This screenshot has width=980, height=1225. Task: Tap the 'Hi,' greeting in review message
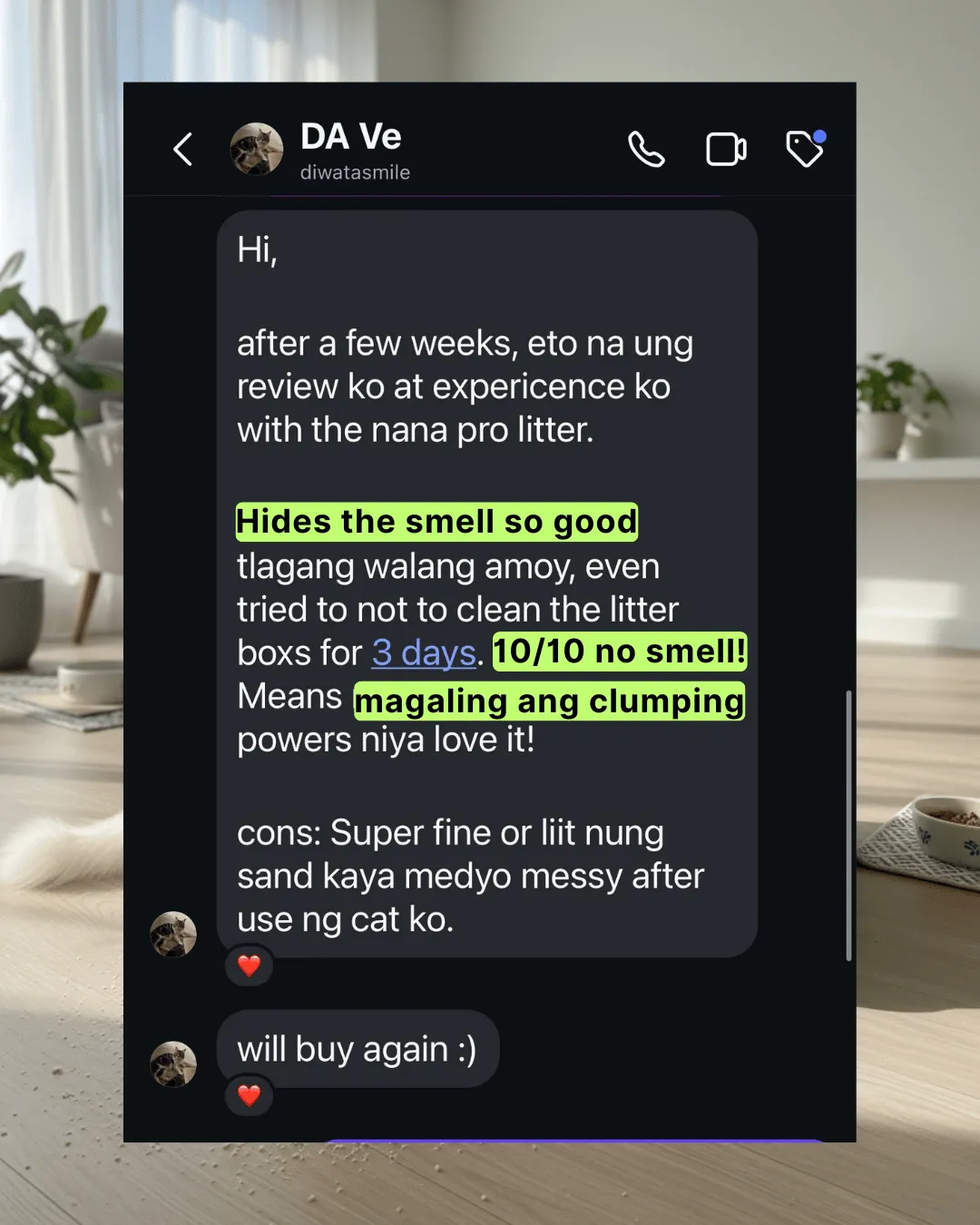257,250
